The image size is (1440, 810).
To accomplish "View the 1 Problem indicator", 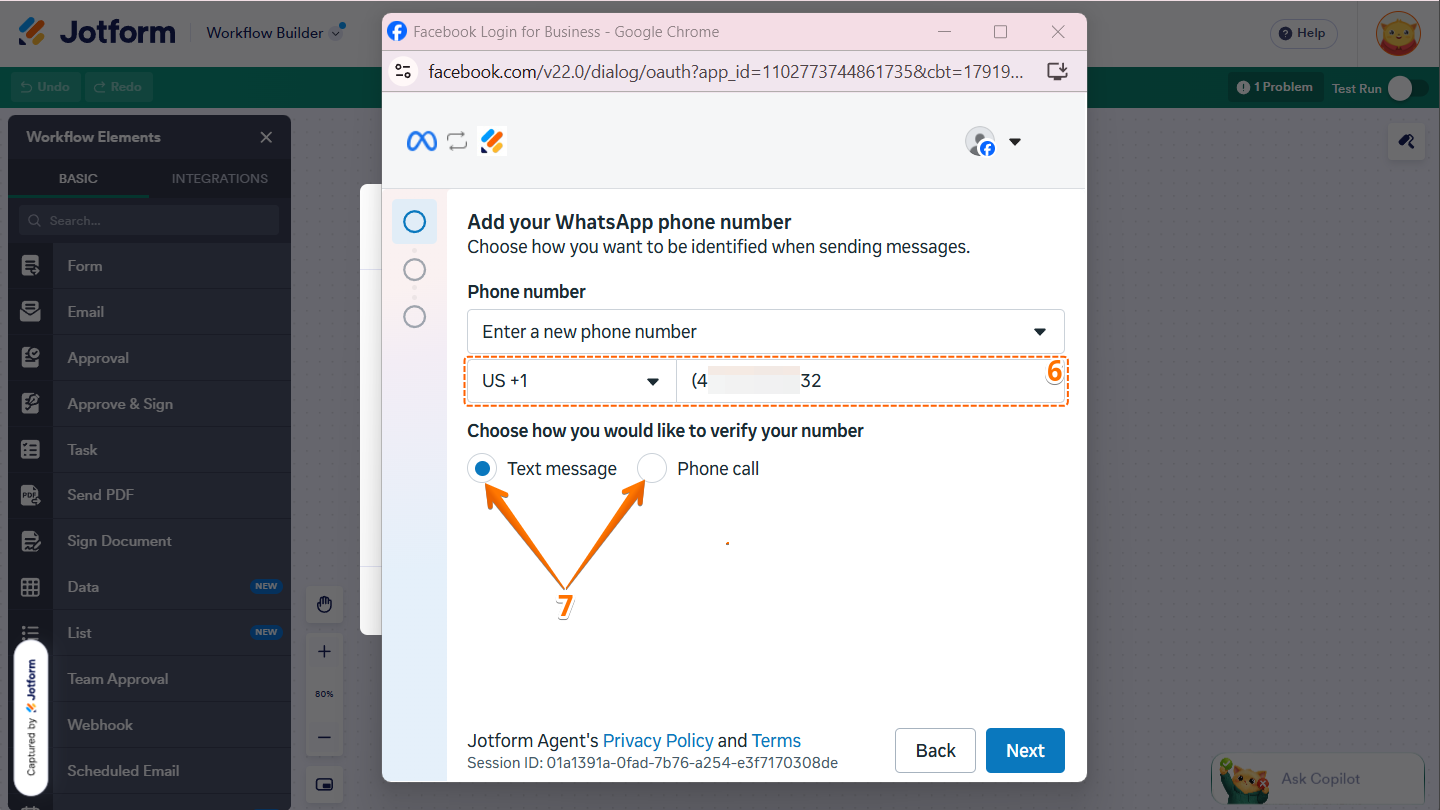I will 1275,88.
